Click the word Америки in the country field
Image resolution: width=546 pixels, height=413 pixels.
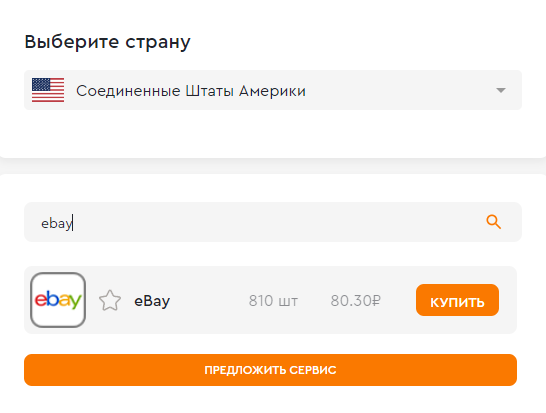[x=272, y=91]
